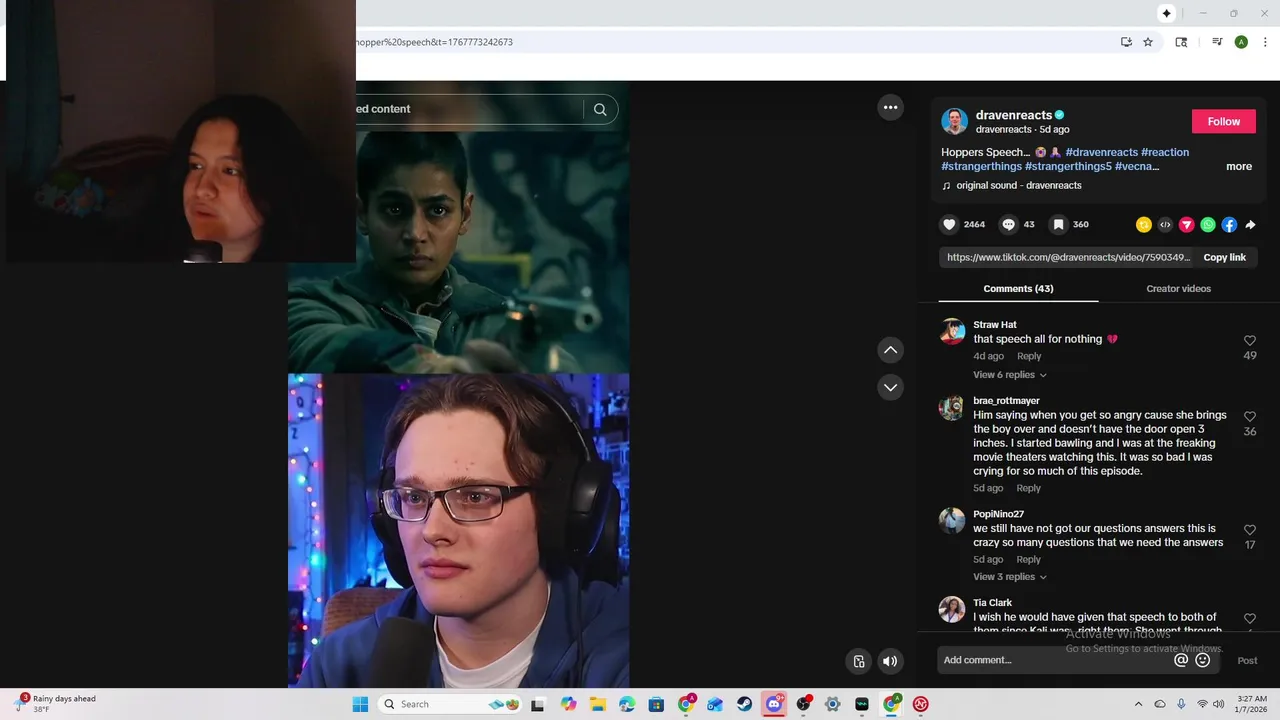The height and width of the screenshot is (720, 1280).
Task: Reply to Straw Hat's comment
Action: (x=1029, y=357)
